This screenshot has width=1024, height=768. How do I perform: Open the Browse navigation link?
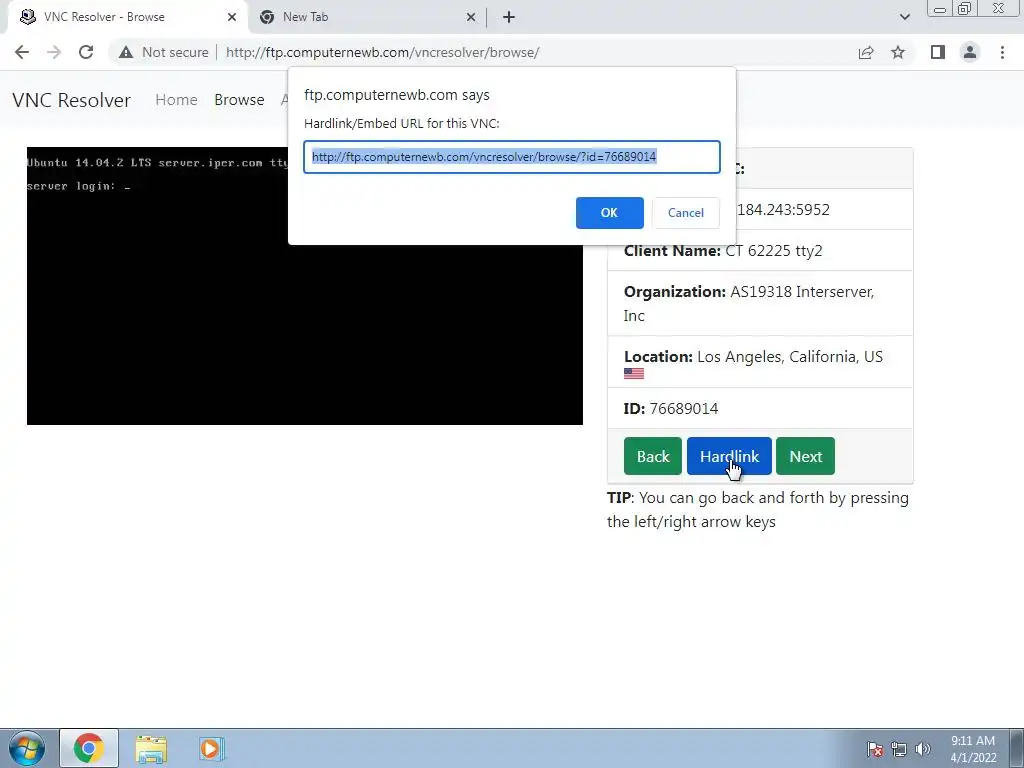click(239, 100)
